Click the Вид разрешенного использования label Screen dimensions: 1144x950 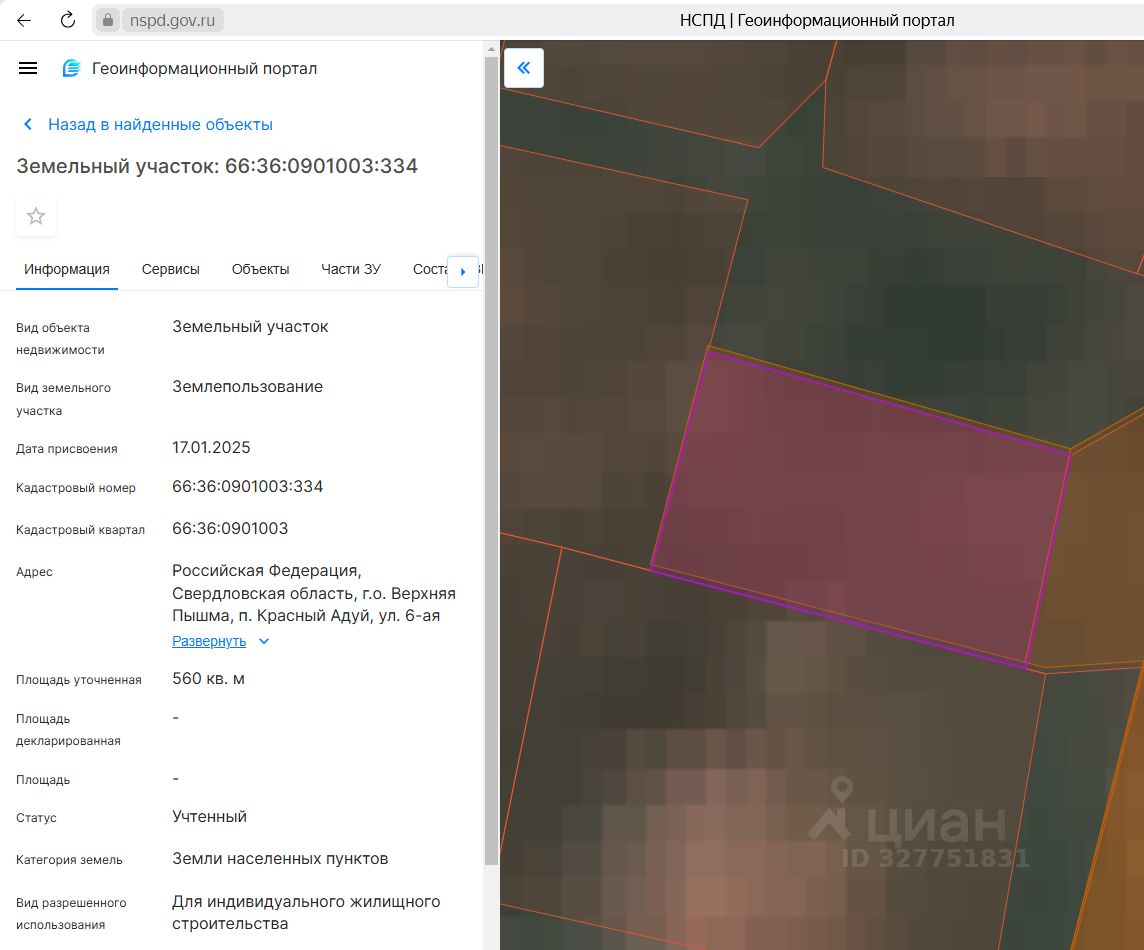click(x=71, y=914)
